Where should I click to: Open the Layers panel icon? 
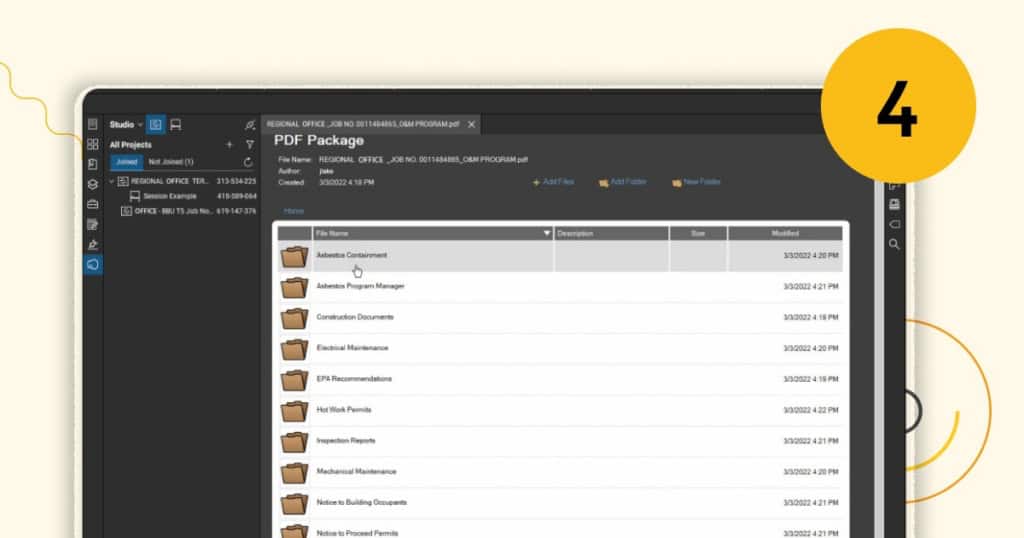[93, 184]
